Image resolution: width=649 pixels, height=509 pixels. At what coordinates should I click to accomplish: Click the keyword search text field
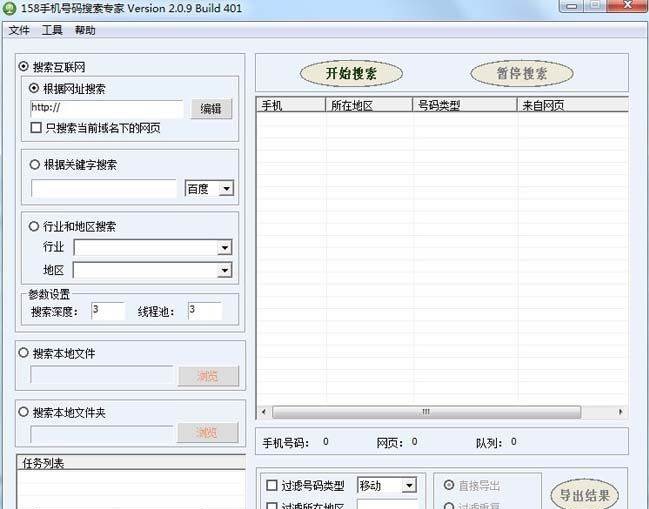104,189
